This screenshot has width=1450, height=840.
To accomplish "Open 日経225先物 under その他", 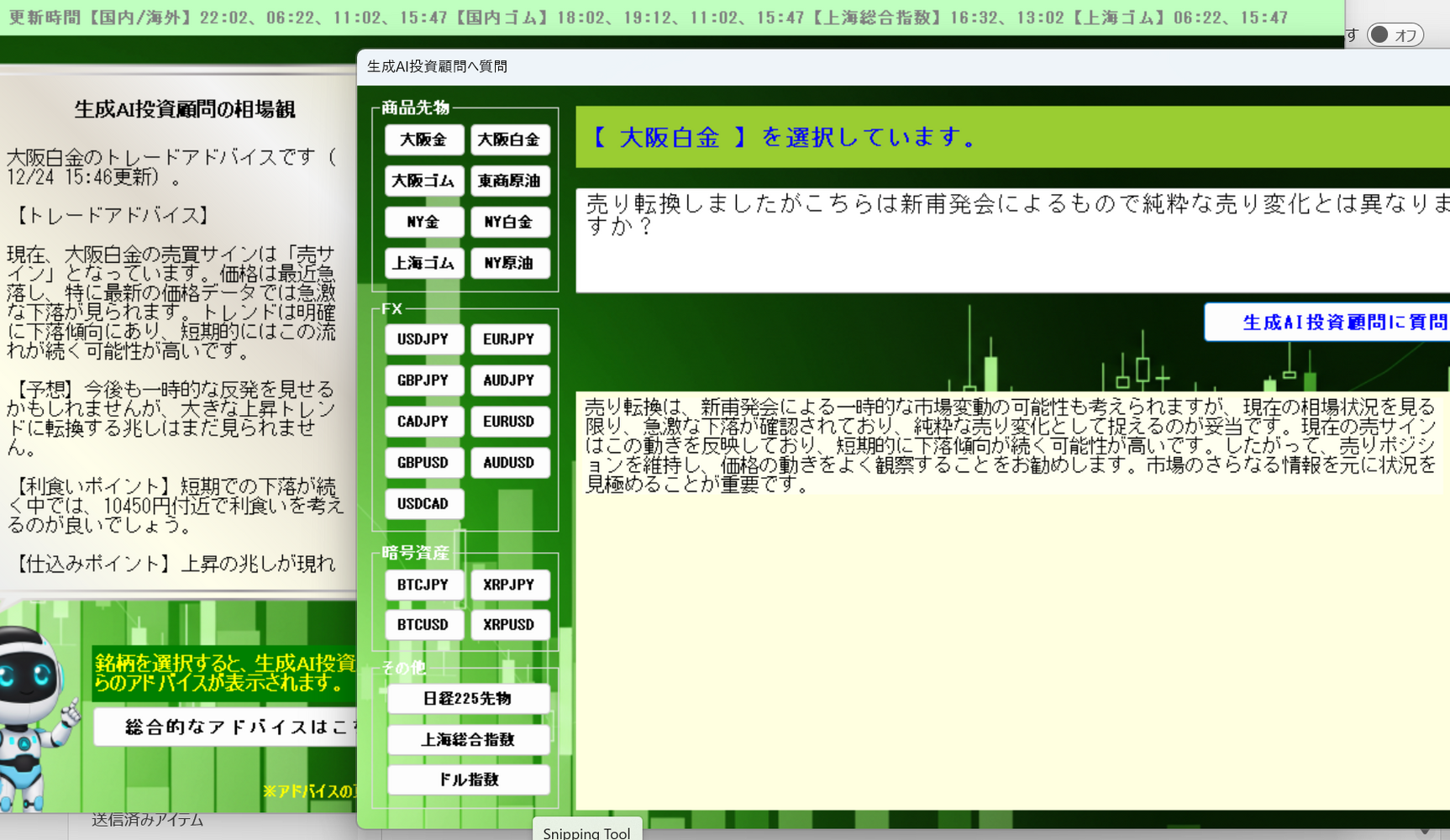I will (468, 699).
